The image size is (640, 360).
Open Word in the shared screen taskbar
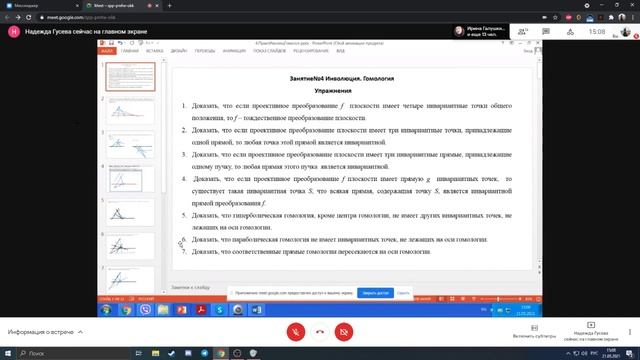(x=257, y=310)
